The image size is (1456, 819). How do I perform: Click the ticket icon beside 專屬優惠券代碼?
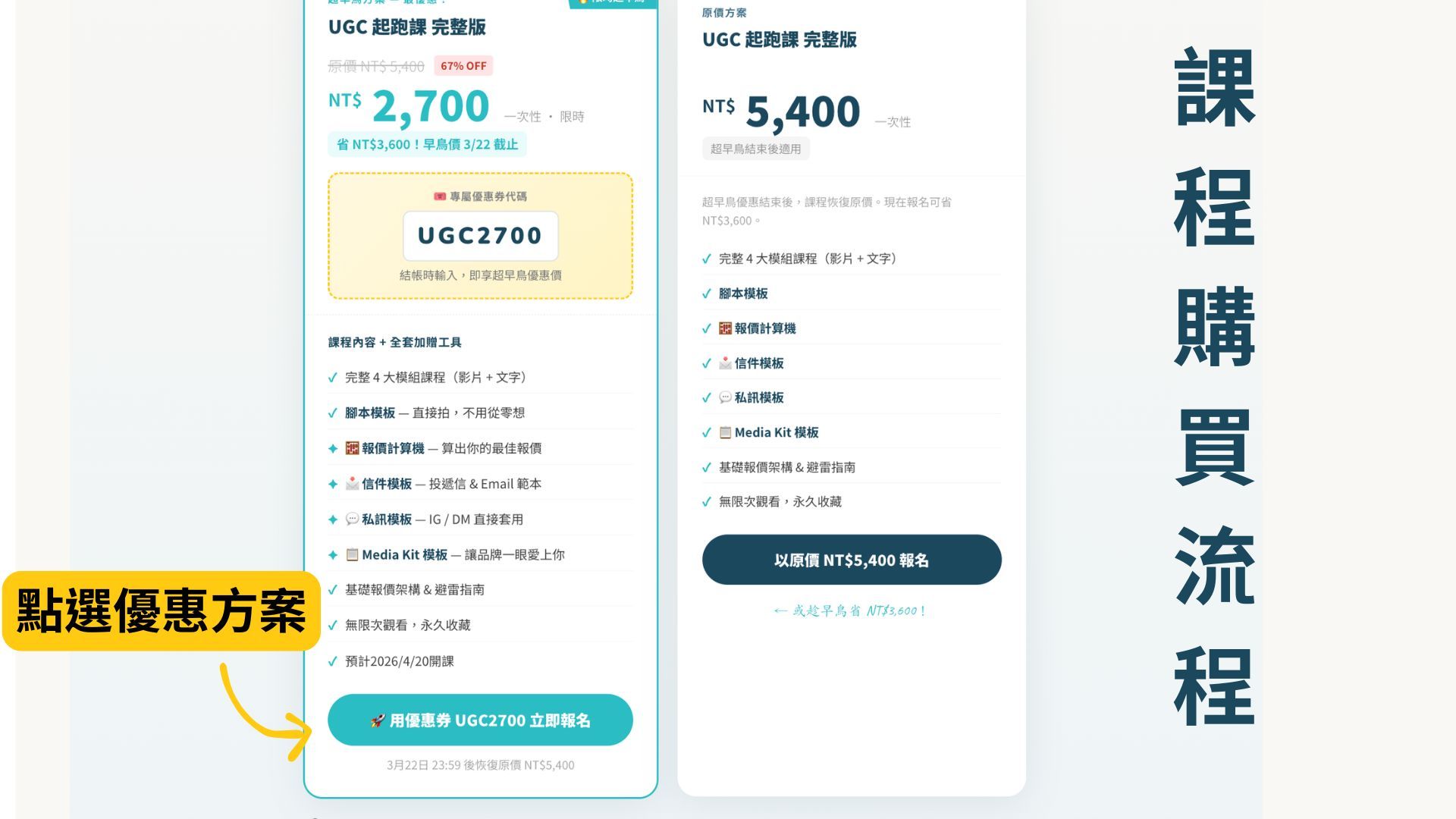point(440,196)
